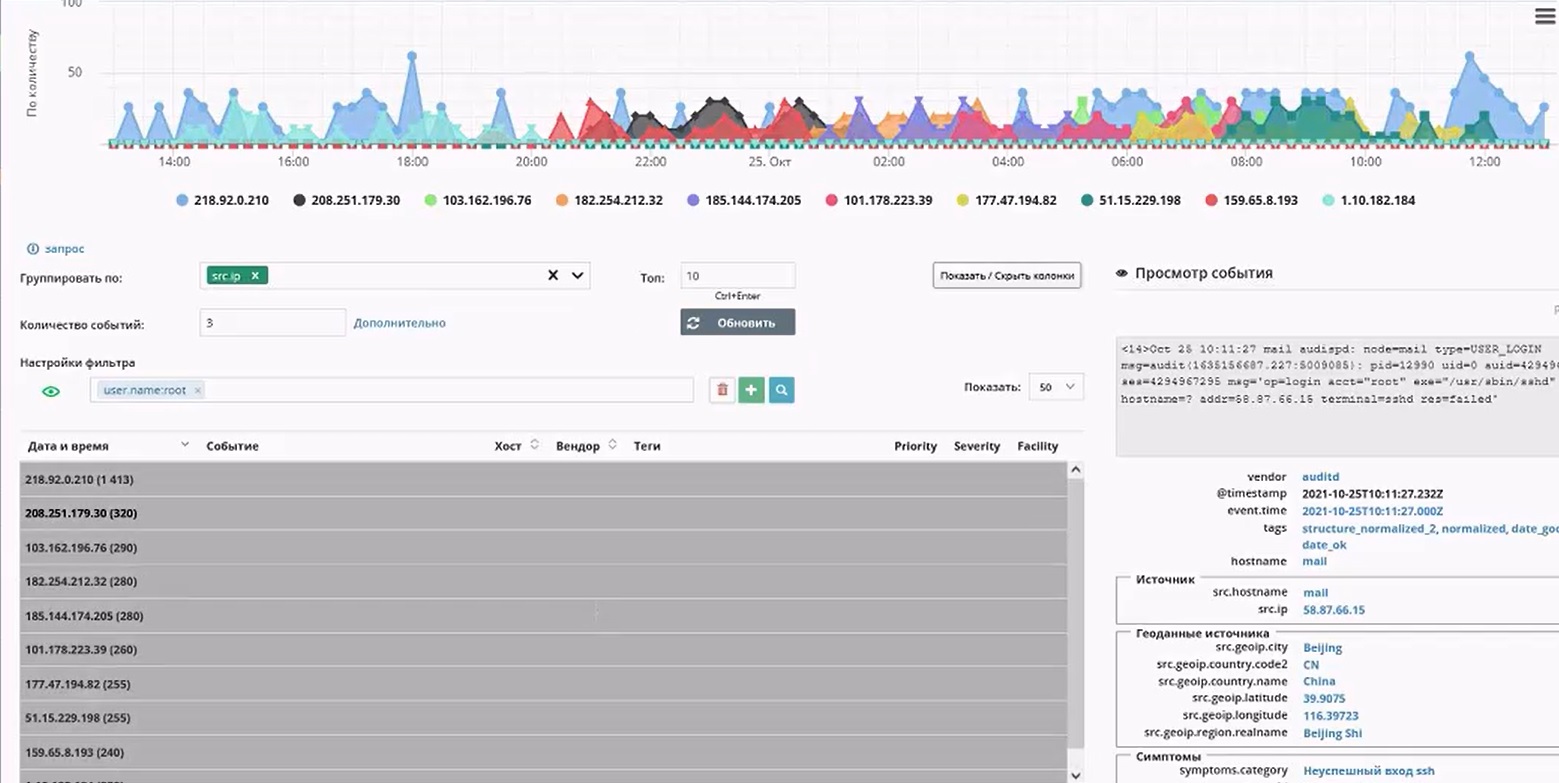1559x783 pixels.
Task: Remove the src.ip grouping tag
Action: [255, 276]
